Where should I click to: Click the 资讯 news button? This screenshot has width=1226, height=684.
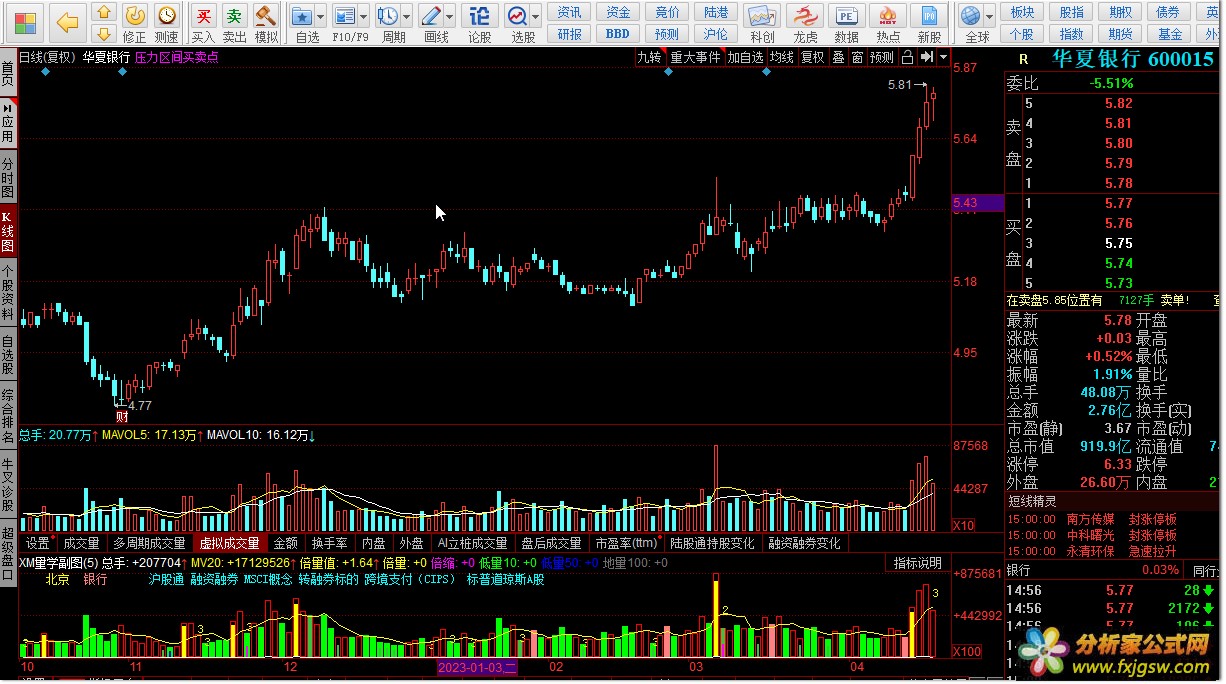570,12
